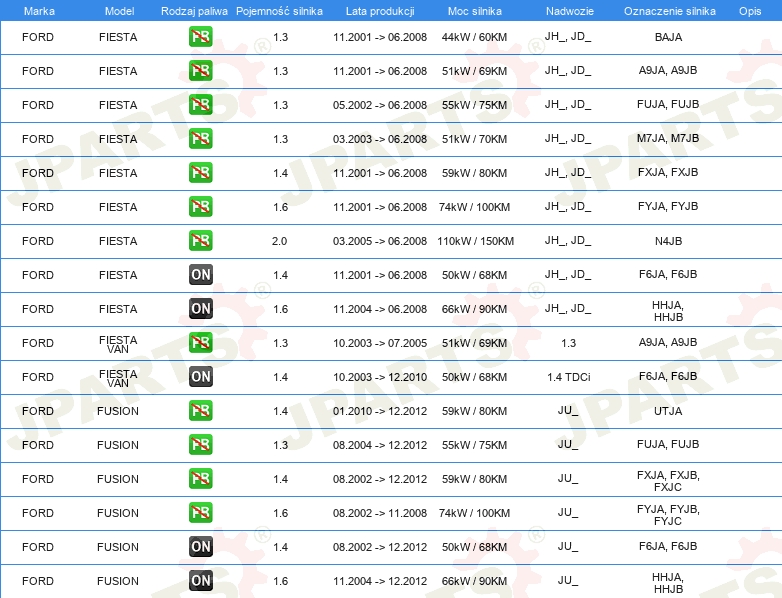Click the 05.2002 -> 06.2008 production years cell

380,105
